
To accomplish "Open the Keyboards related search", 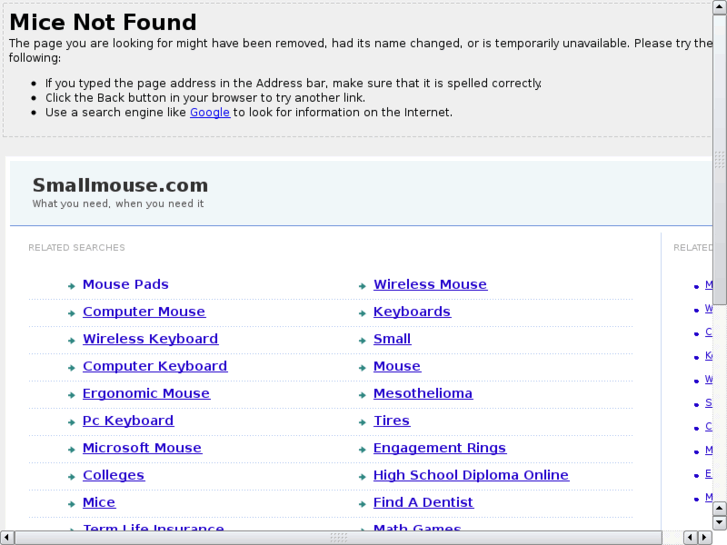I will (411, 312).
